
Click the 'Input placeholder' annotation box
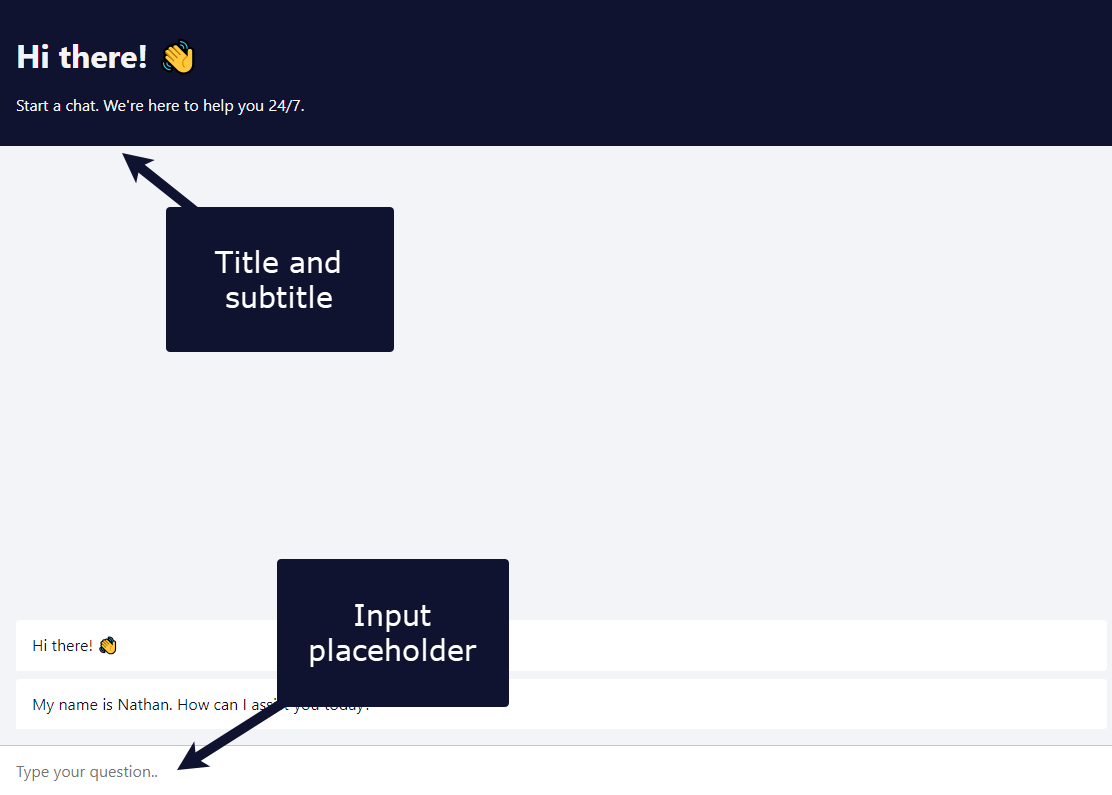point(392,632)
